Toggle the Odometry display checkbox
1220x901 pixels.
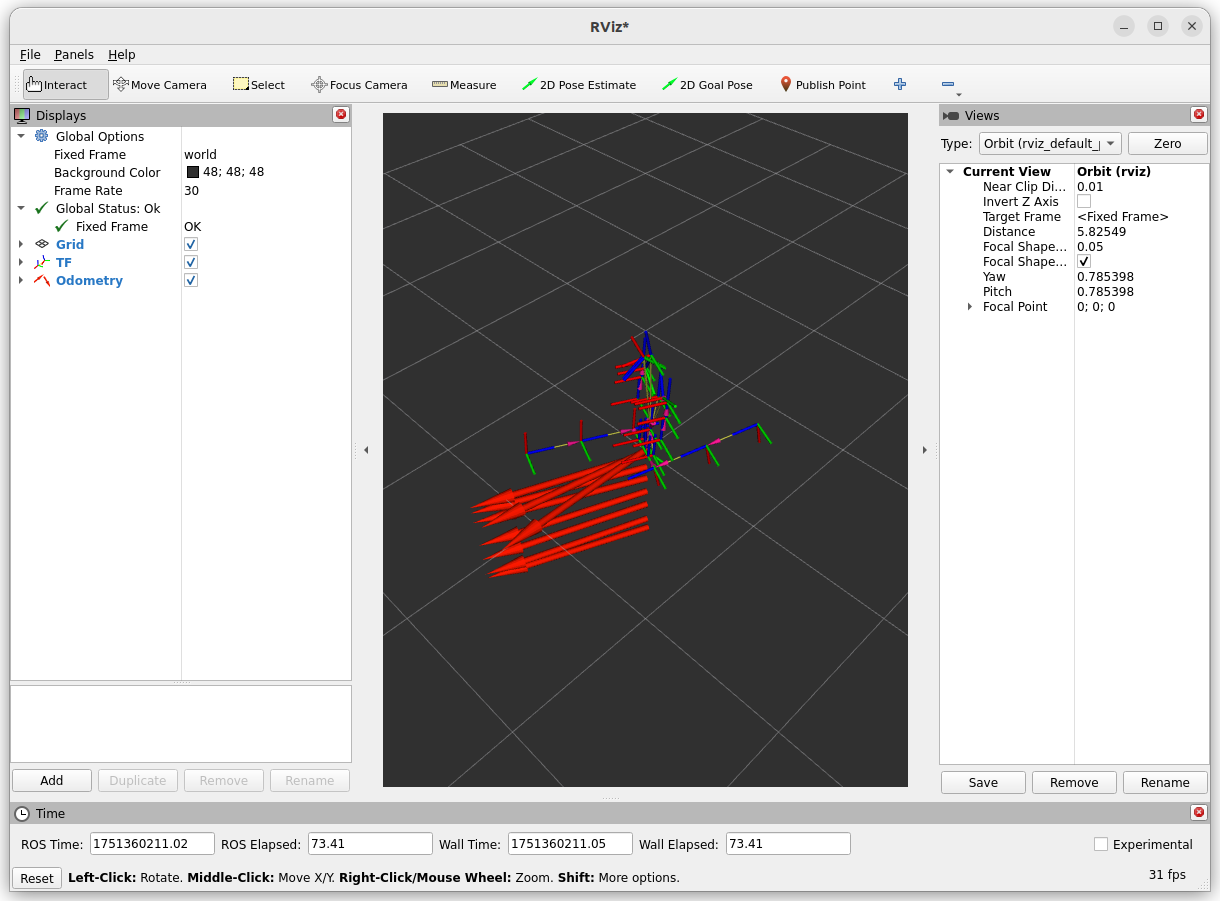tap(191, 280)
